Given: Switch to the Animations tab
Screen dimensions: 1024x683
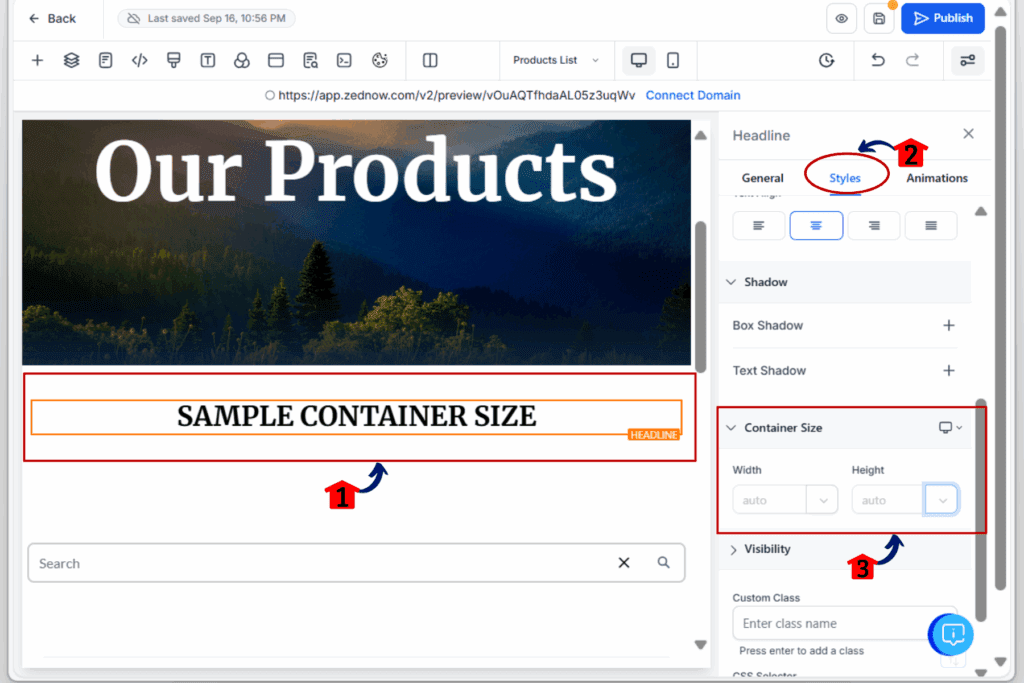Looking at the screenshot, I should tap(936, 178).
